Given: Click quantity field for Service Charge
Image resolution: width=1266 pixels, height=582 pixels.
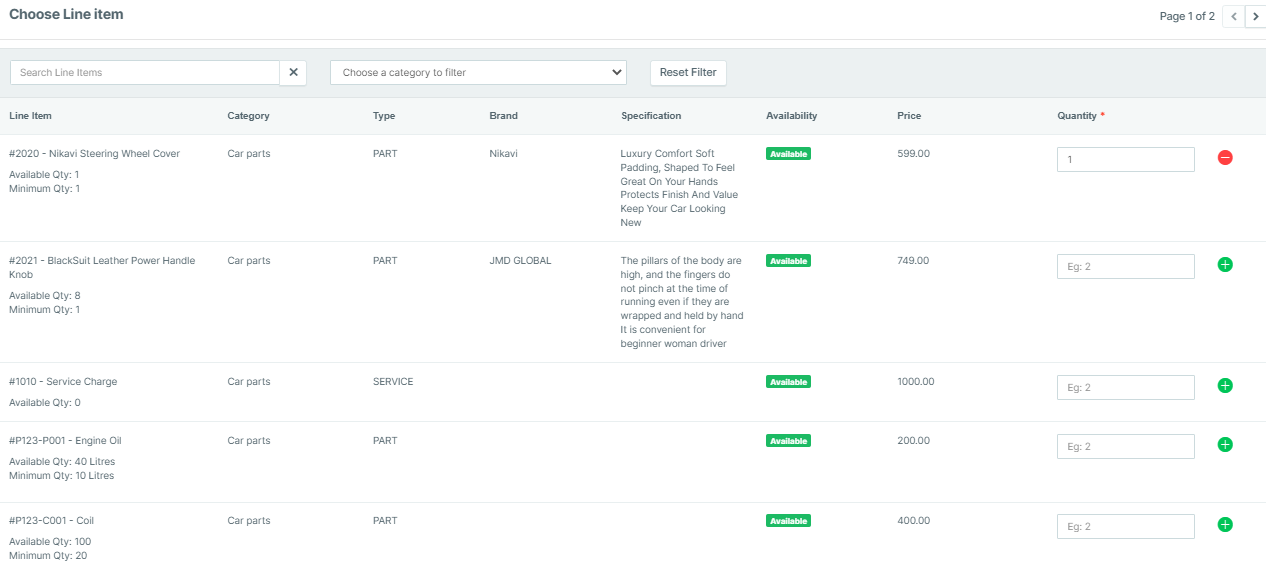Looking at the screenshot, I should [x=1125, y=388].
